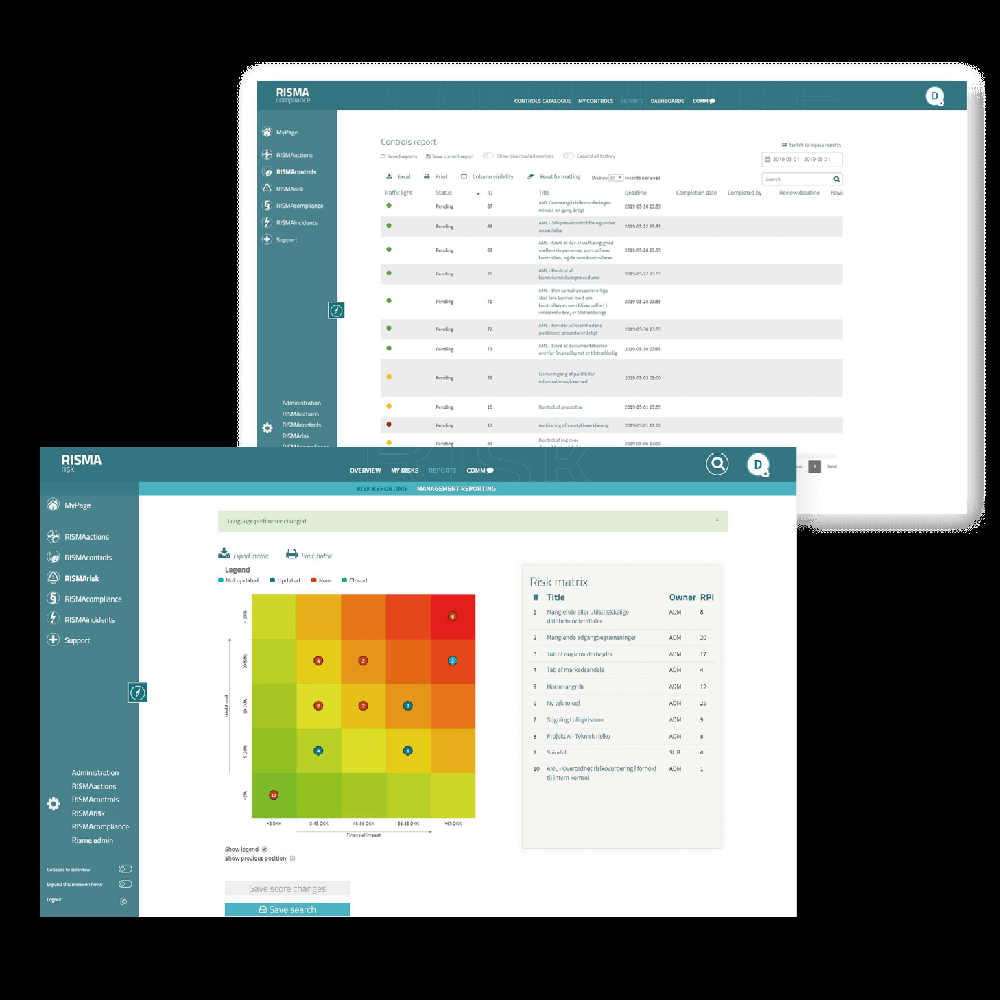This screenshot has width=1000, height=1000.
Task: Click the Support plus icon in risk window sidebar
Action: point(53,640)
